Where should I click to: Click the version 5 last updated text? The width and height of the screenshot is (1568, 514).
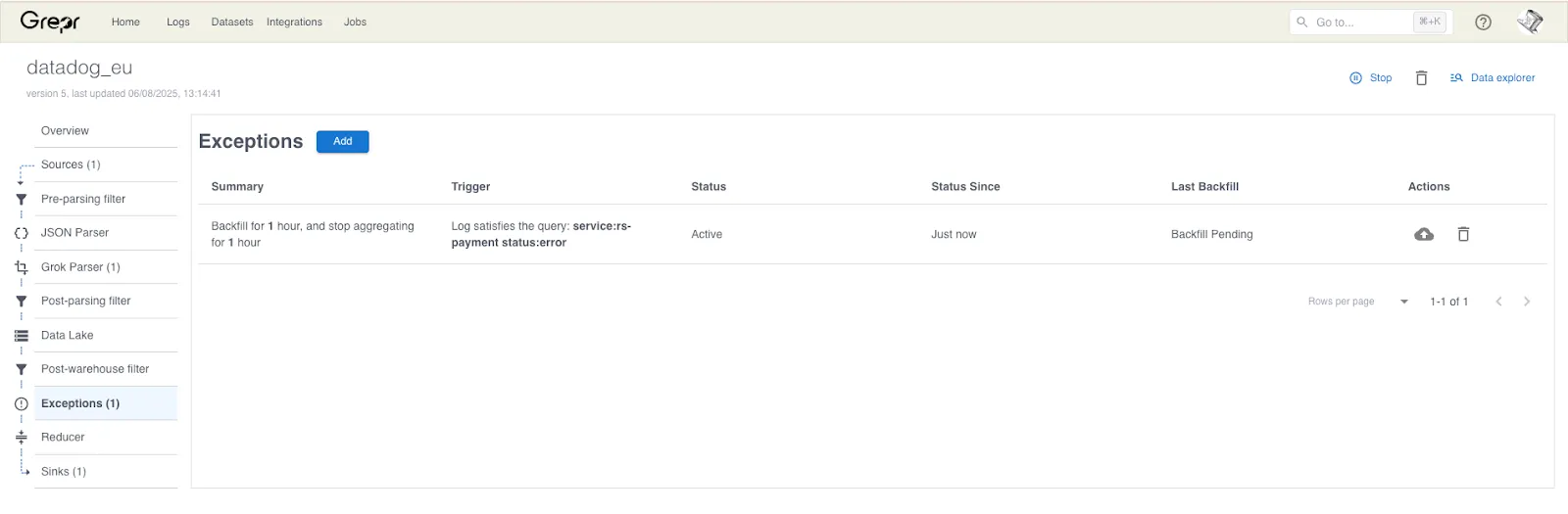tap(123, 94)
